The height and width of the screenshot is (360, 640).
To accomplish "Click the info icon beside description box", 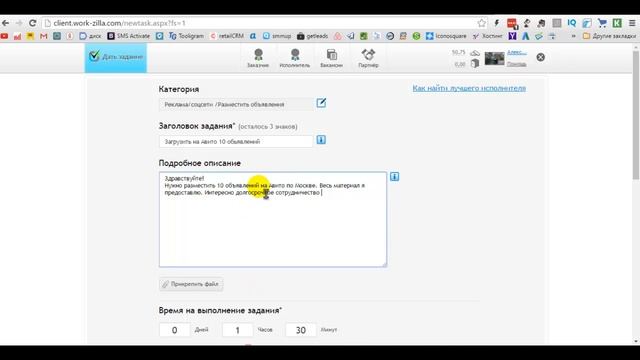I will pyautogui.click(x=394, y=177).
